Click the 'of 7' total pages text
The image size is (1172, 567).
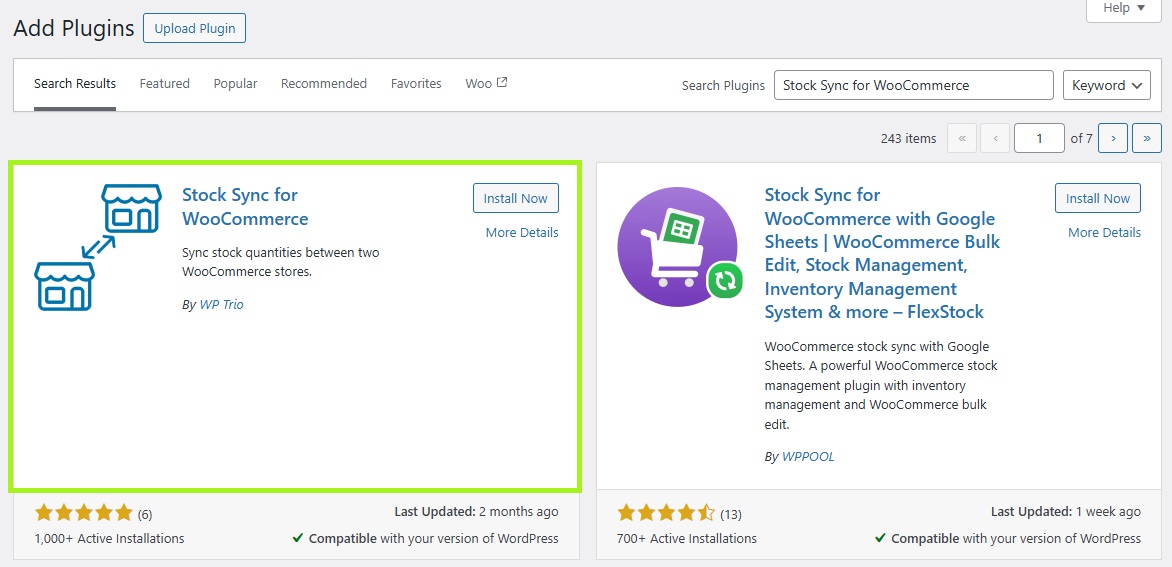tap(1082, 138)
